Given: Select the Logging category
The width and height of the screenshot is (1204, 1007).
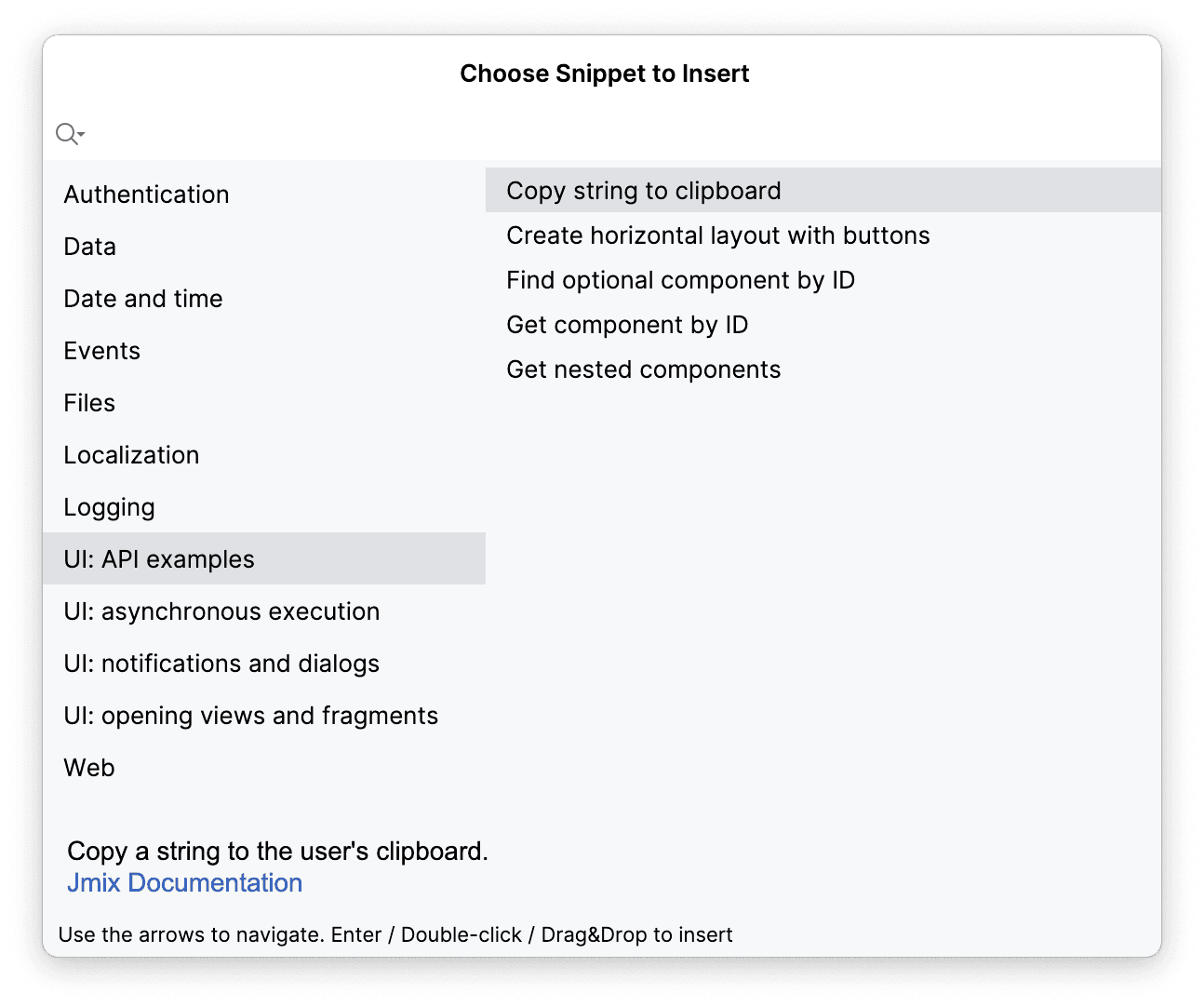Looking at the screenshot, I should [x=110, y=507].
